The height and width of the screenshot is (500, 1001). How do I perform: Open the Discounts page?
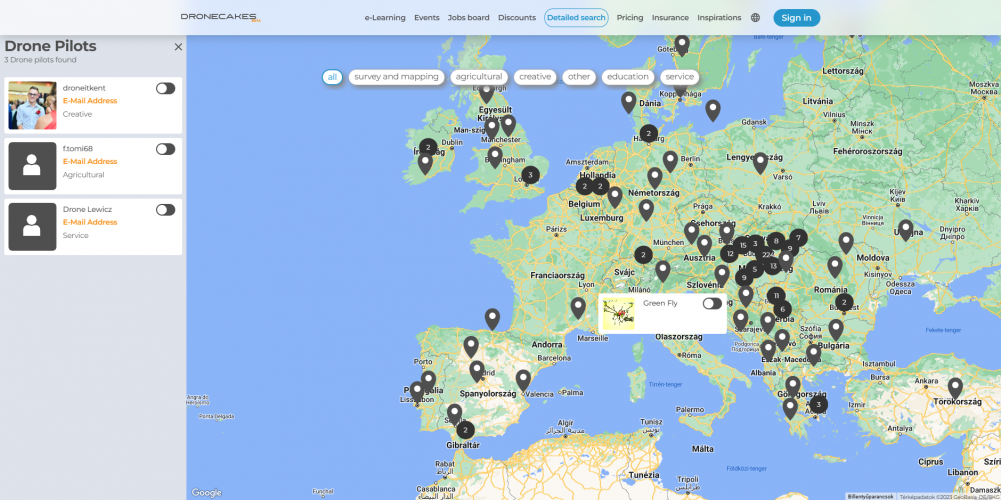[x=516, y=18]
